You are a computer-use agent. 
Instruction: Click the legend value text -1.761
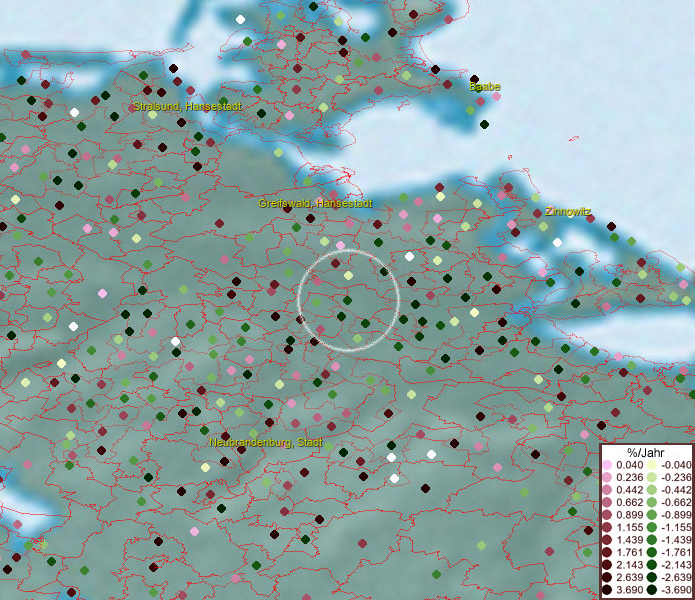pos(676,553)
